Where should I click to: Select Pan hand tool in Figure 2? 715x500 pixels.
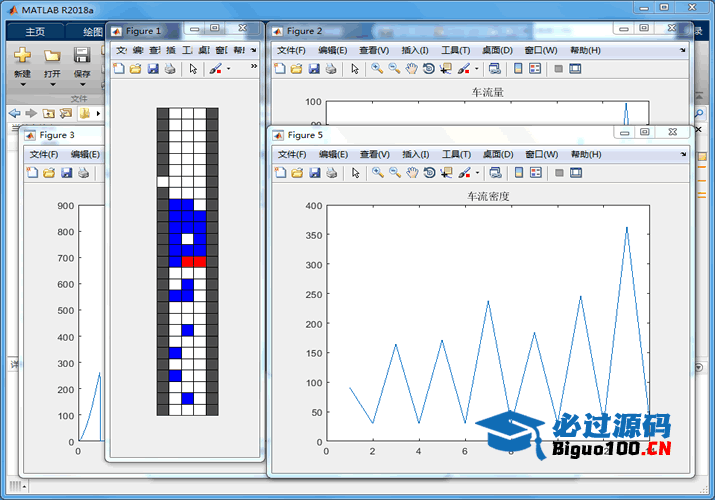(x=411, y=69)
